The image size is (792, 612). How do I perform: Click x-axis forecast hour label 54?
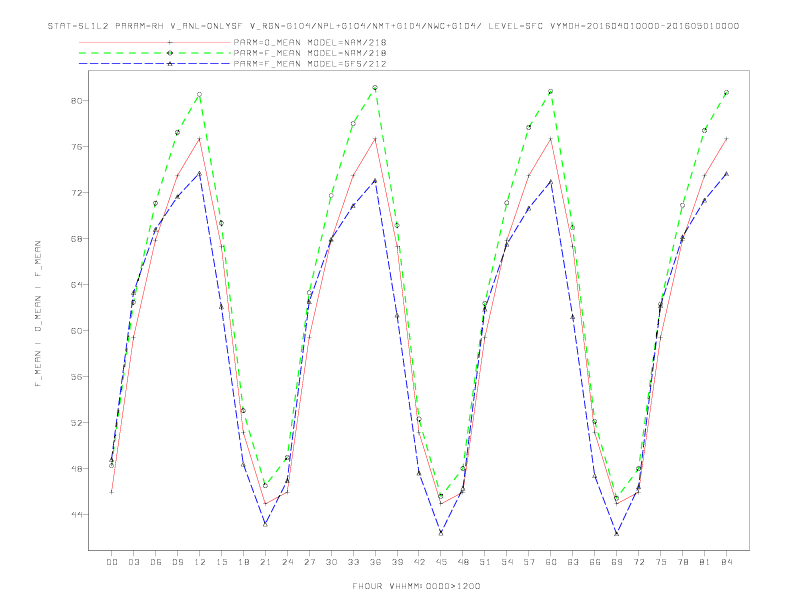pos(507,562)
